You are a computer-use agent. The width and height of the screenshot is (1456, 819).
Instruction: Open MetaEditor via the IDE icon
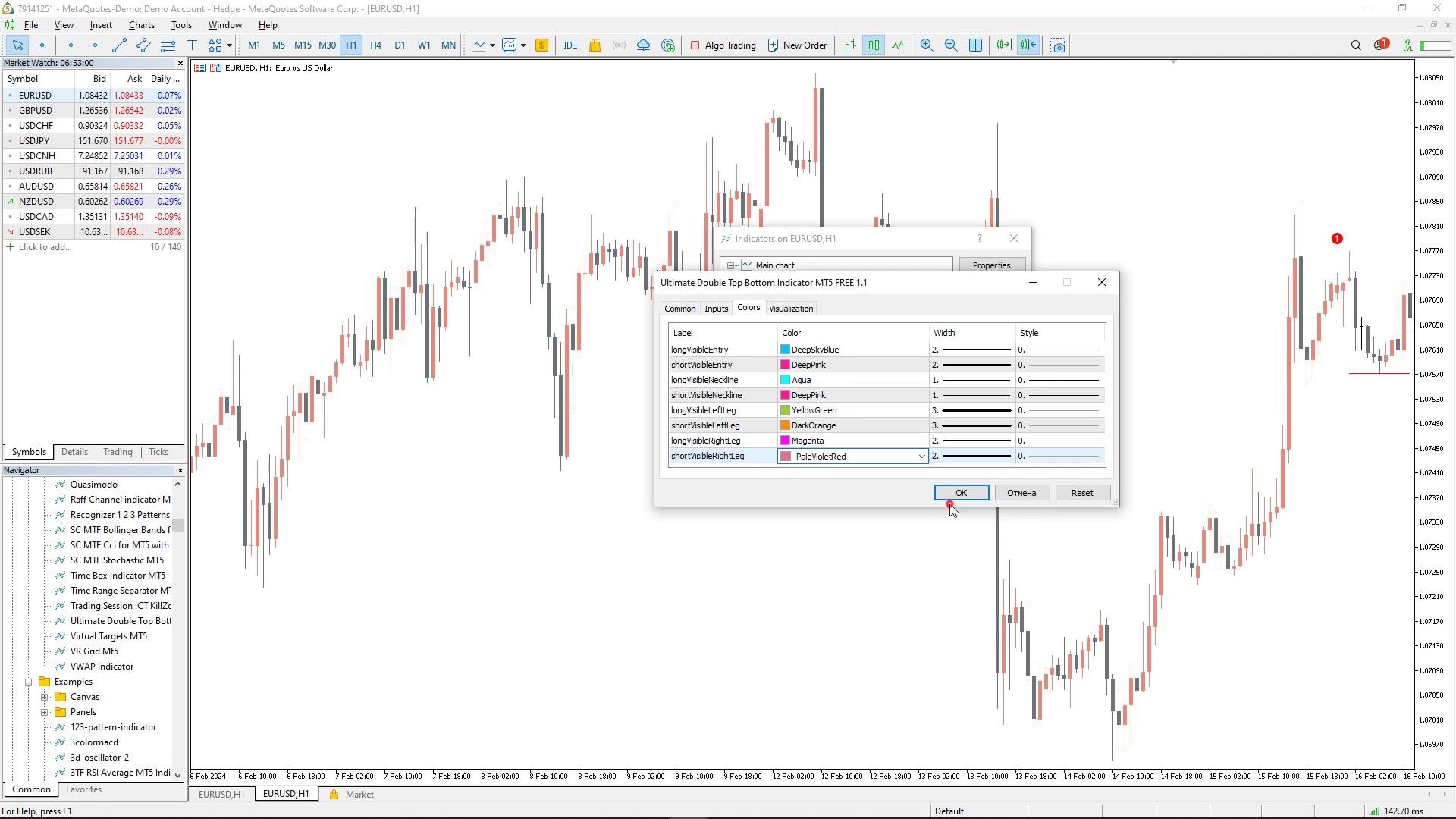click(x=570, y=45)
